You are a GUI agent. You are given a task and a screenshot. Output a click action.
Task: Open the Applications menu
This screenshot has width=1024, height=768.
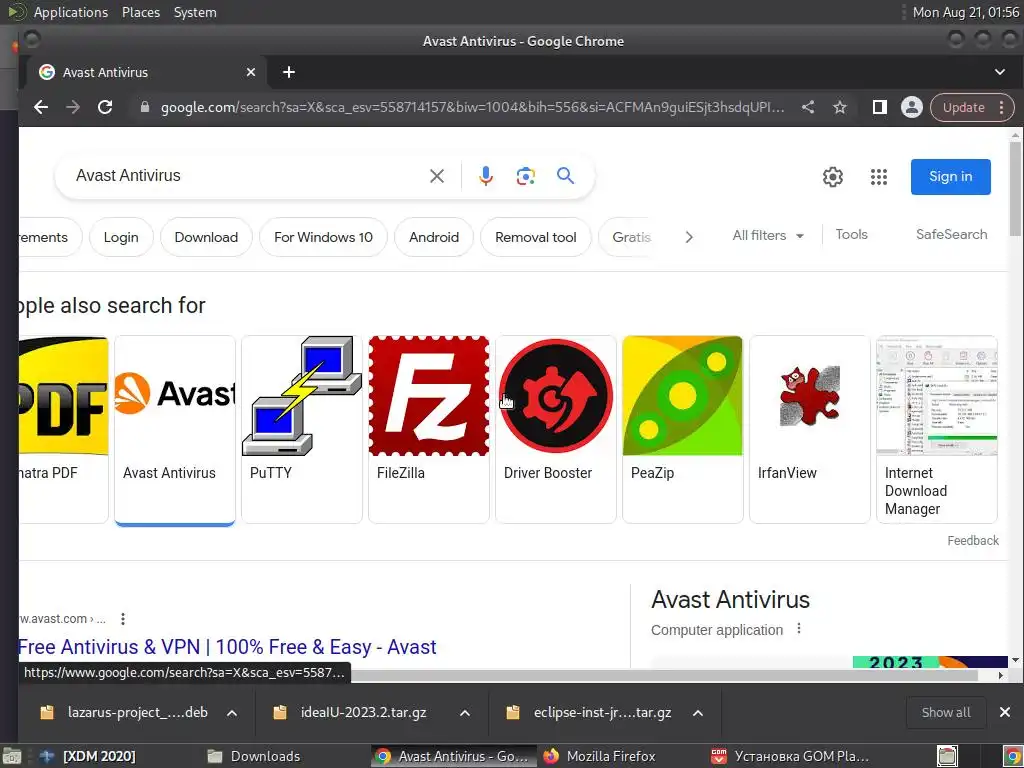(x=71, y=12)
